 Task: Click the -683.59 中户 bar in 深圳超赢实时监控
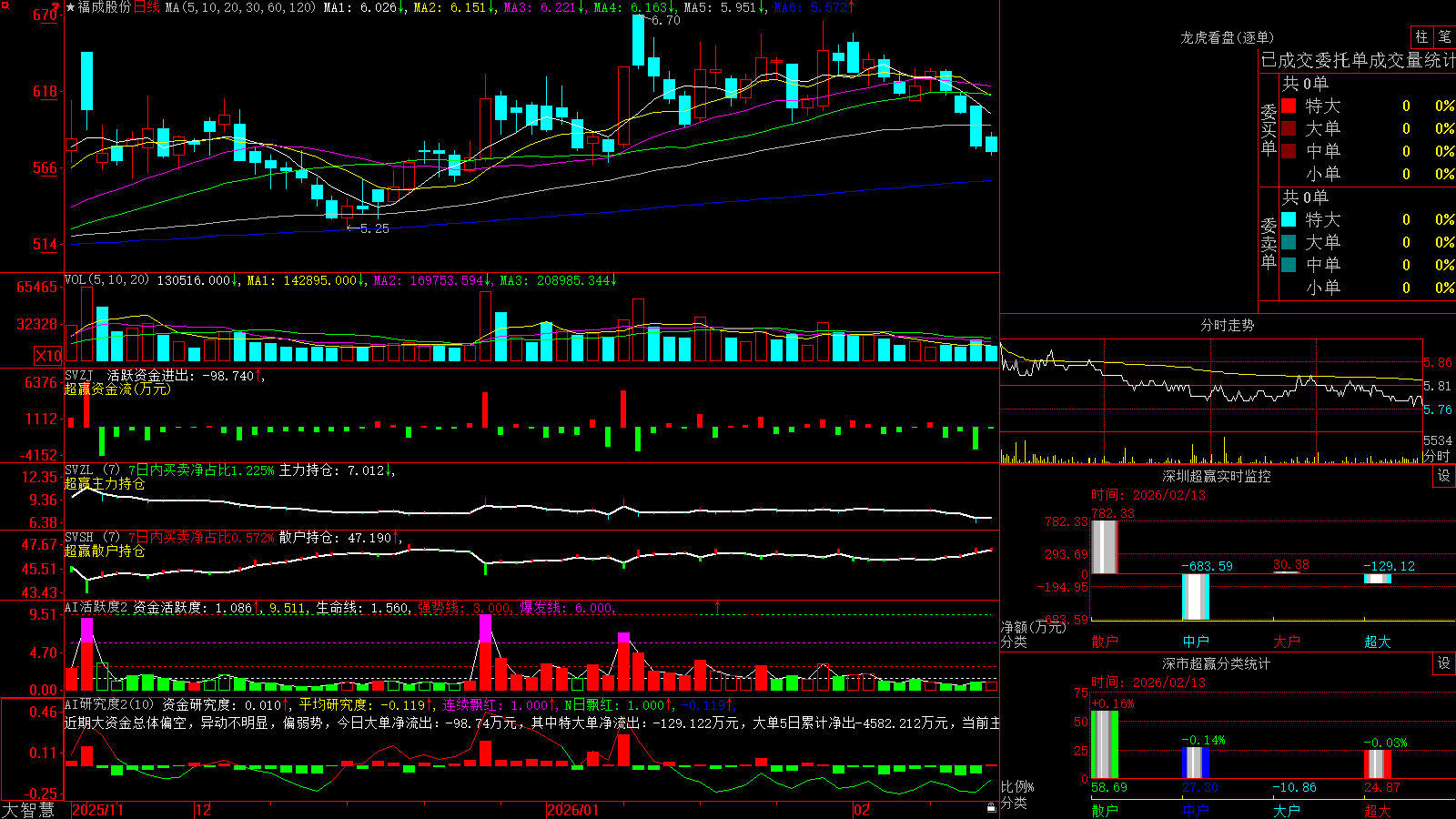tap(1196, 597)
